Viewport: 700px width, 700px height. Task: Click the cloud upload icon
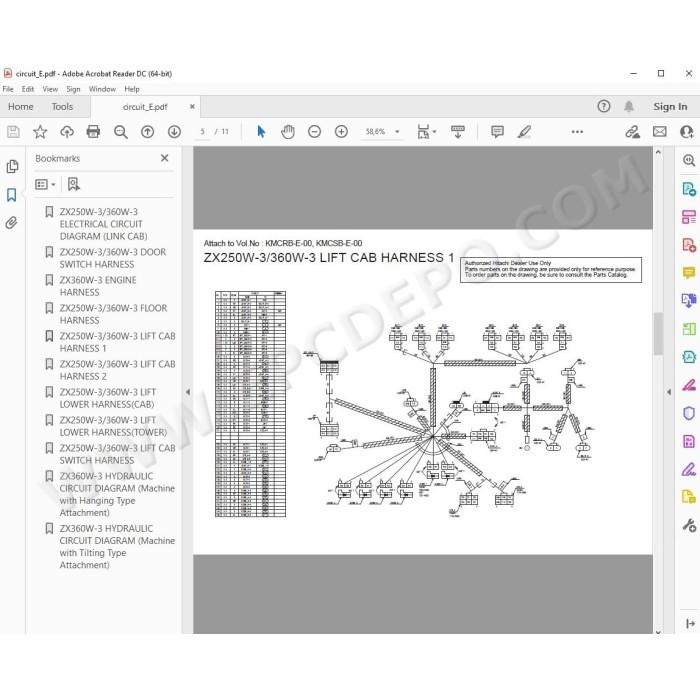(x=67, y=132)
